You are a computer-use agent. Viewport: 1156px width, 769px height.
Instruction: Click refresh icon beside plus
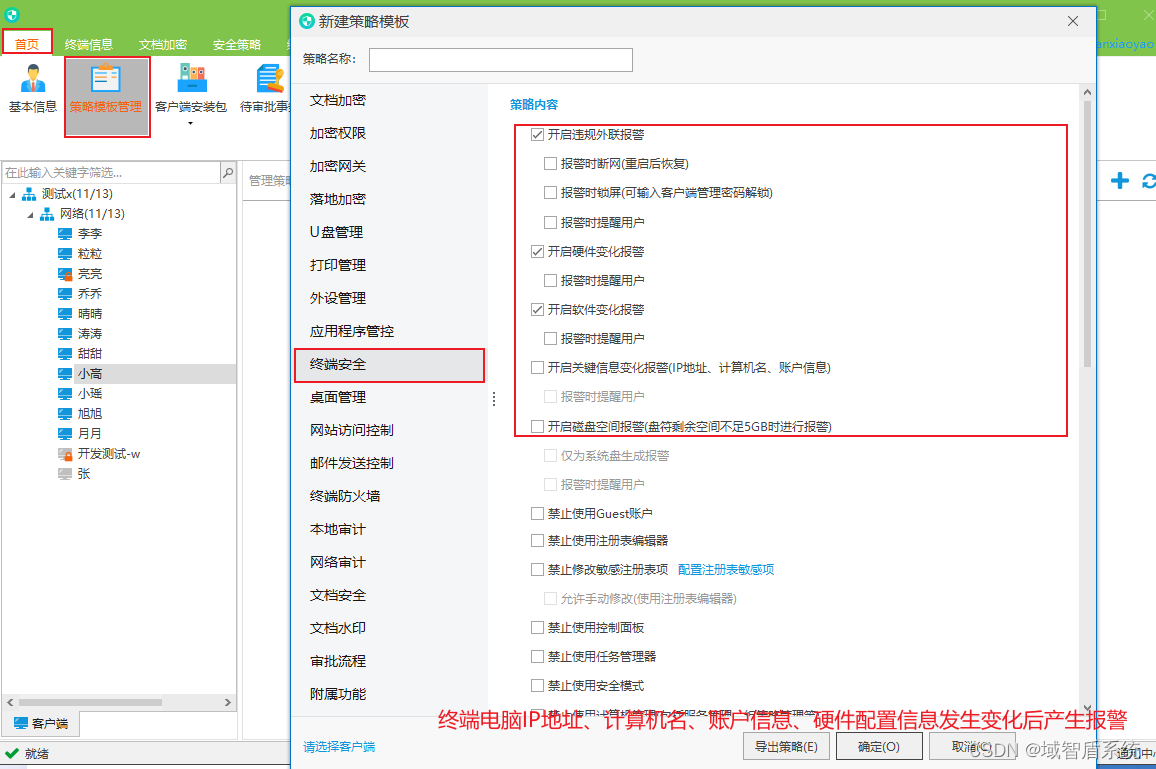[x=1149, y=181]
